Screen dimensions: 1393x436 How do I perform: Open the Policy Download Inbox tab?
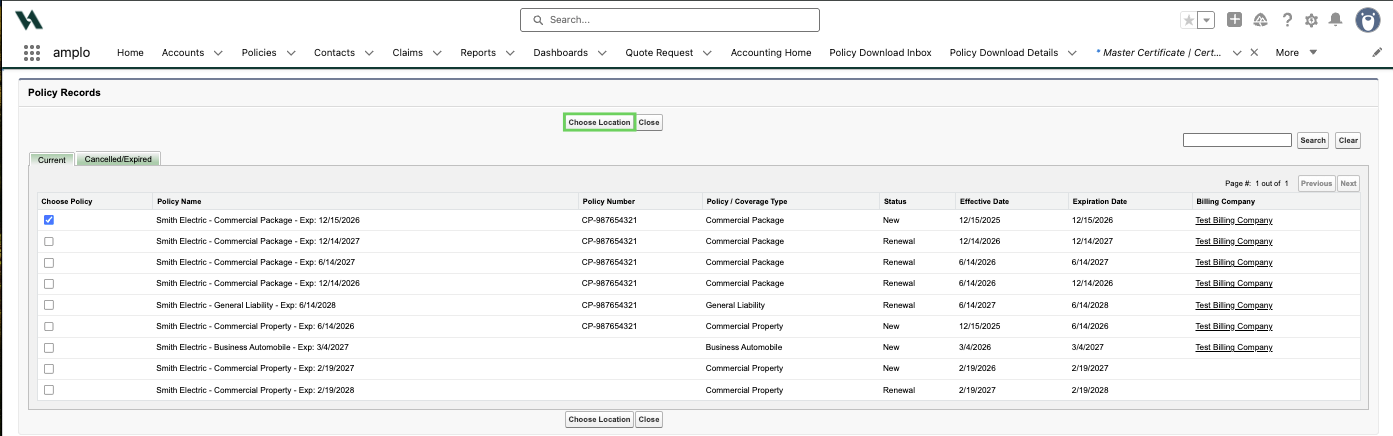point(880,53)
